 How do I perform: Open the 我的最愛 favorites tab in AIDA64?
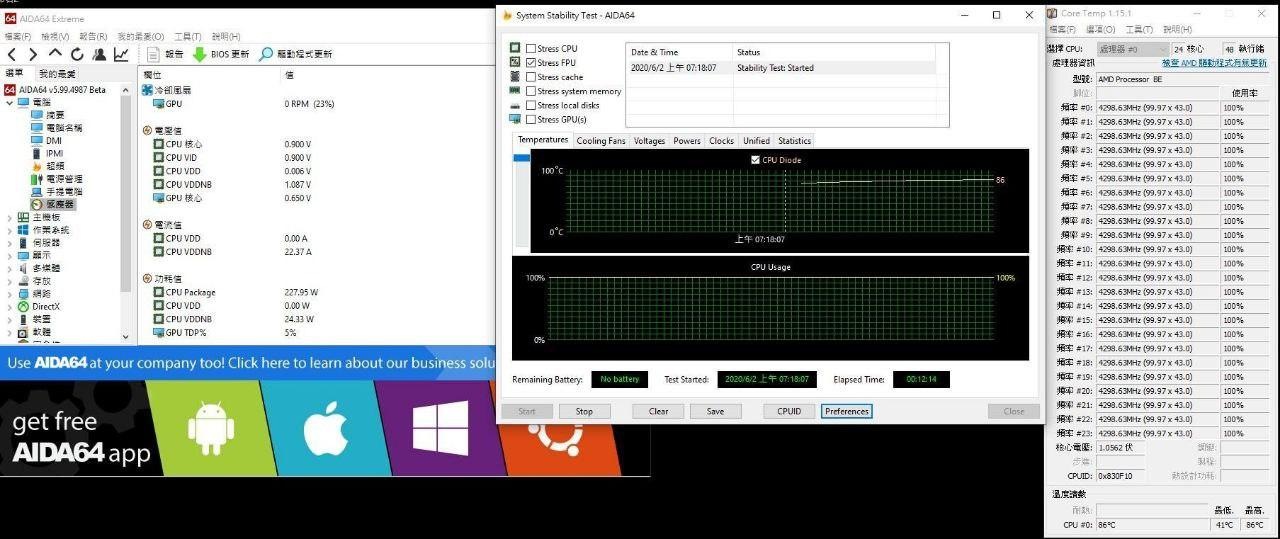pyautogui.click(x=57, y=73)
